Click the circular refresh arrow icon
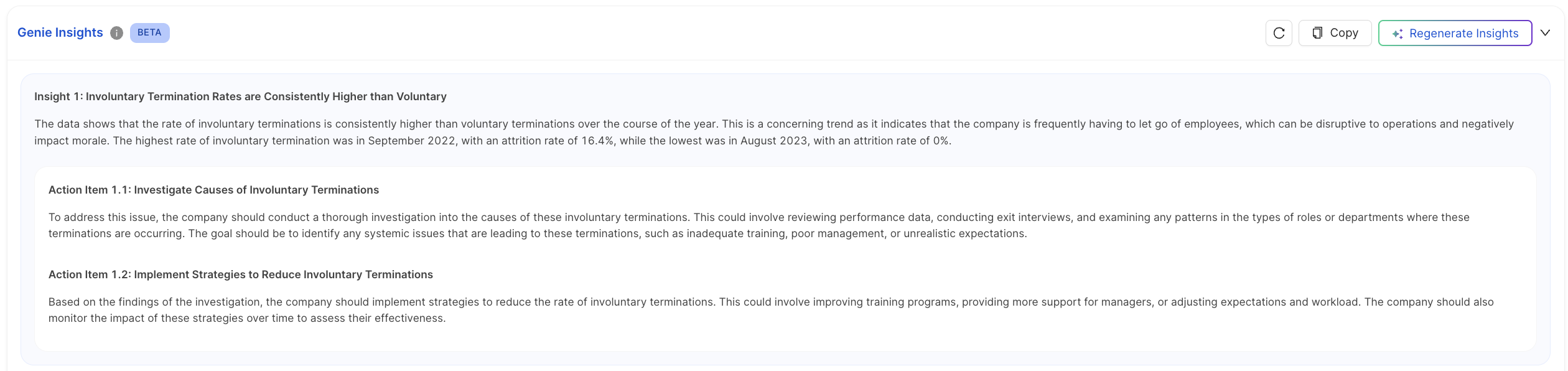The width and height of the screenshot is (1568, 371). pos(1279,33)
